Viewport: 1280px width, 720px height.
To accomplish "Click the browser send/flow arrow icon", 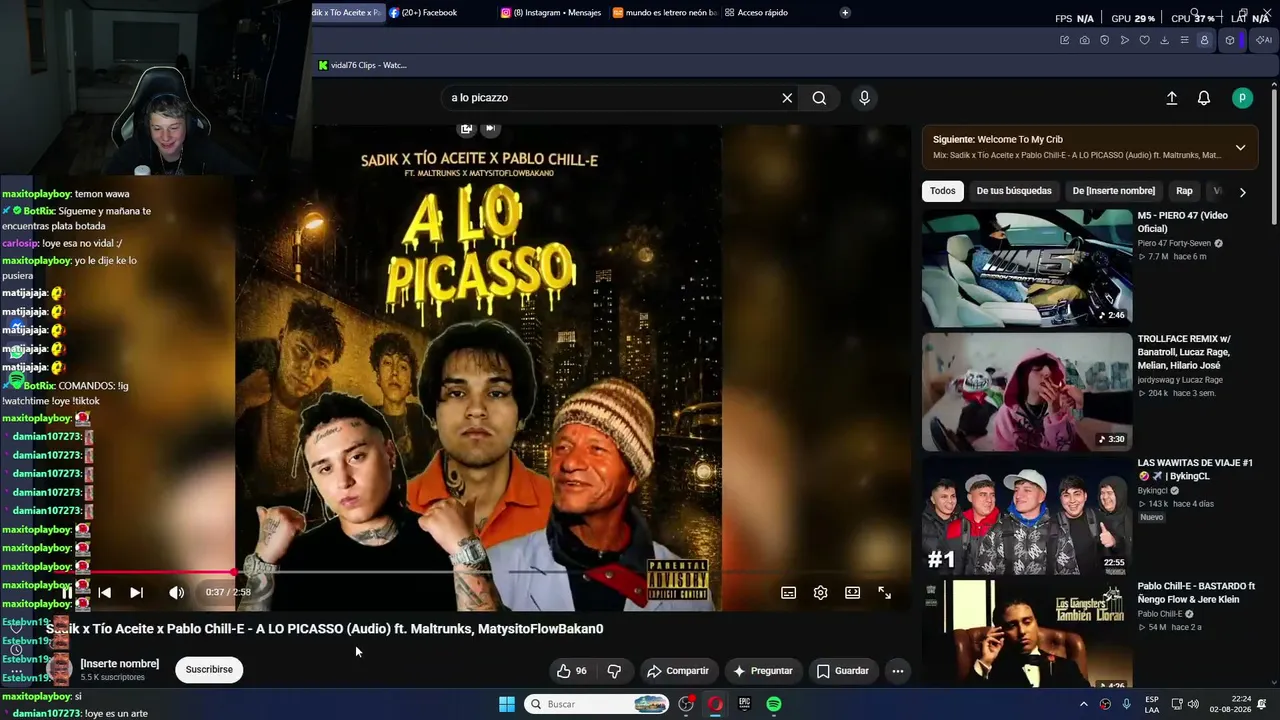I will coord(1124,40).
